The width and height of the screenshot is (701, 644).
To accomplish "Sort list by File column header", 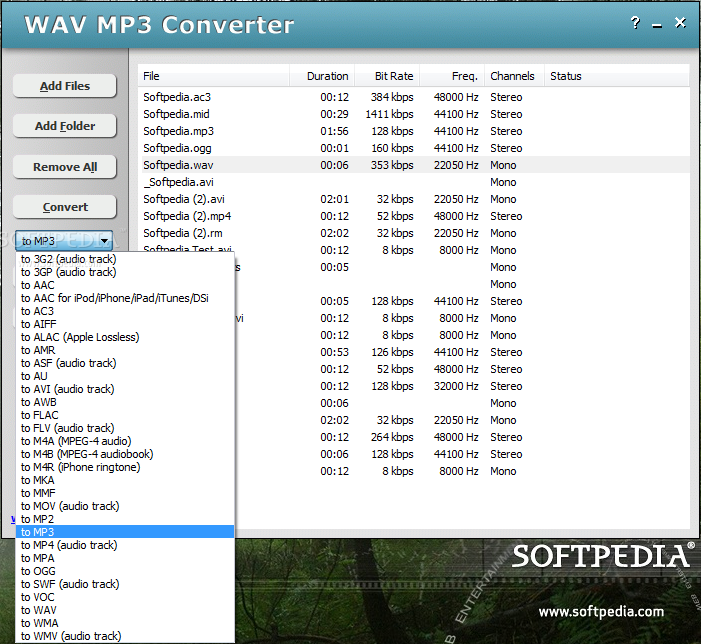I will (x=214, y=76).
